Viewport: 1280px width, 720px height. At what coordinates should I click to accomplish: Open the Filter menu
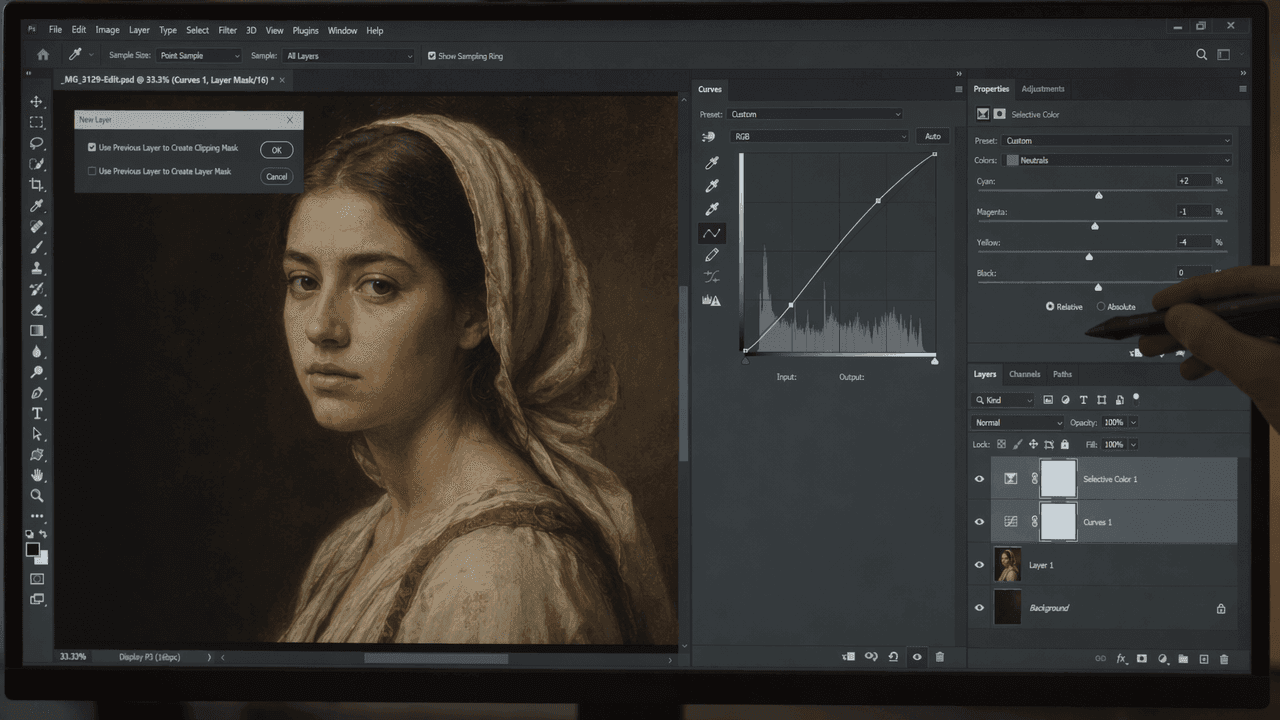227,30
